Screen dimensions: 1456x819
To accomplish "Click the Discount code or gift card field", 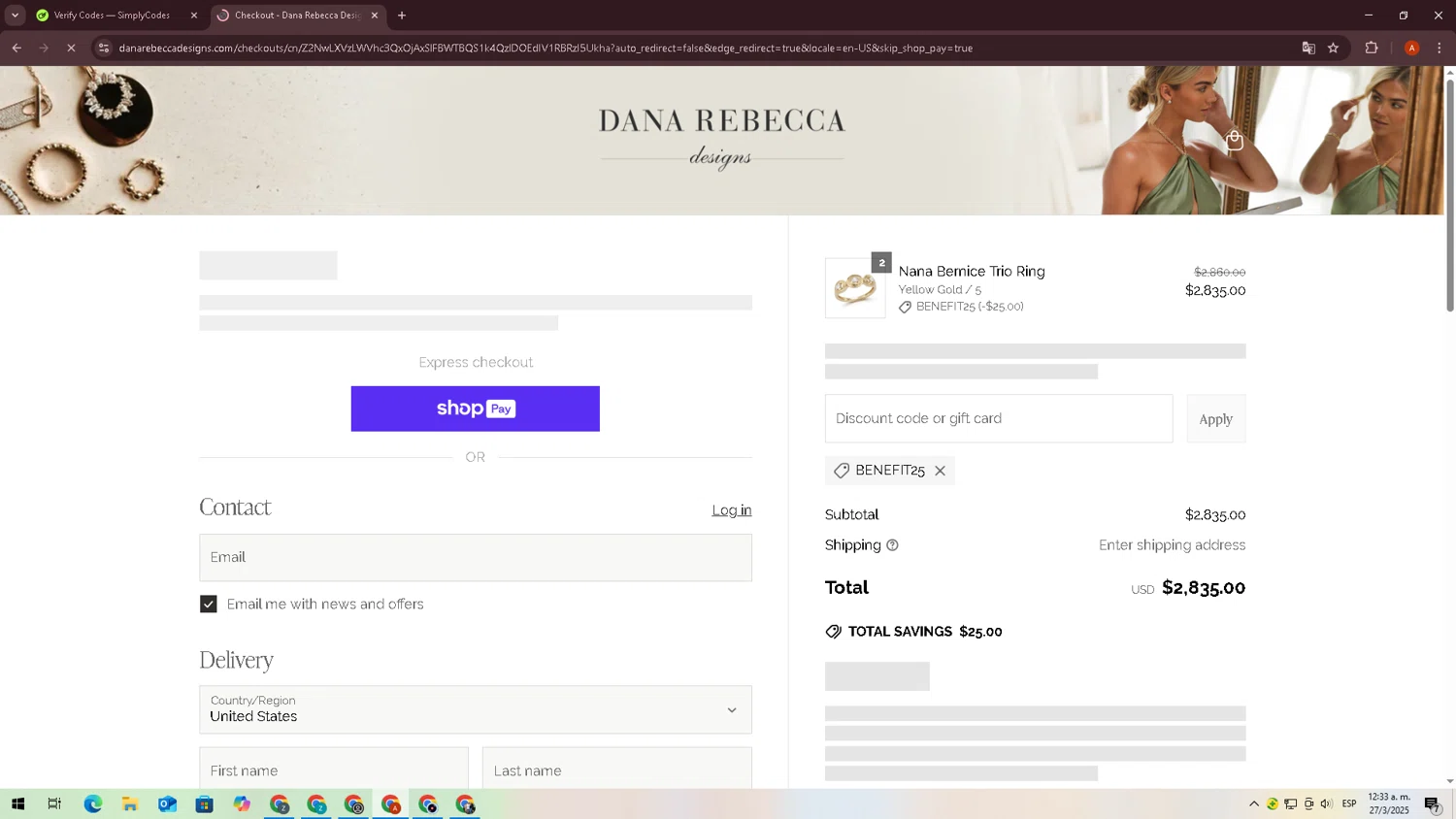I will [999, 418].
